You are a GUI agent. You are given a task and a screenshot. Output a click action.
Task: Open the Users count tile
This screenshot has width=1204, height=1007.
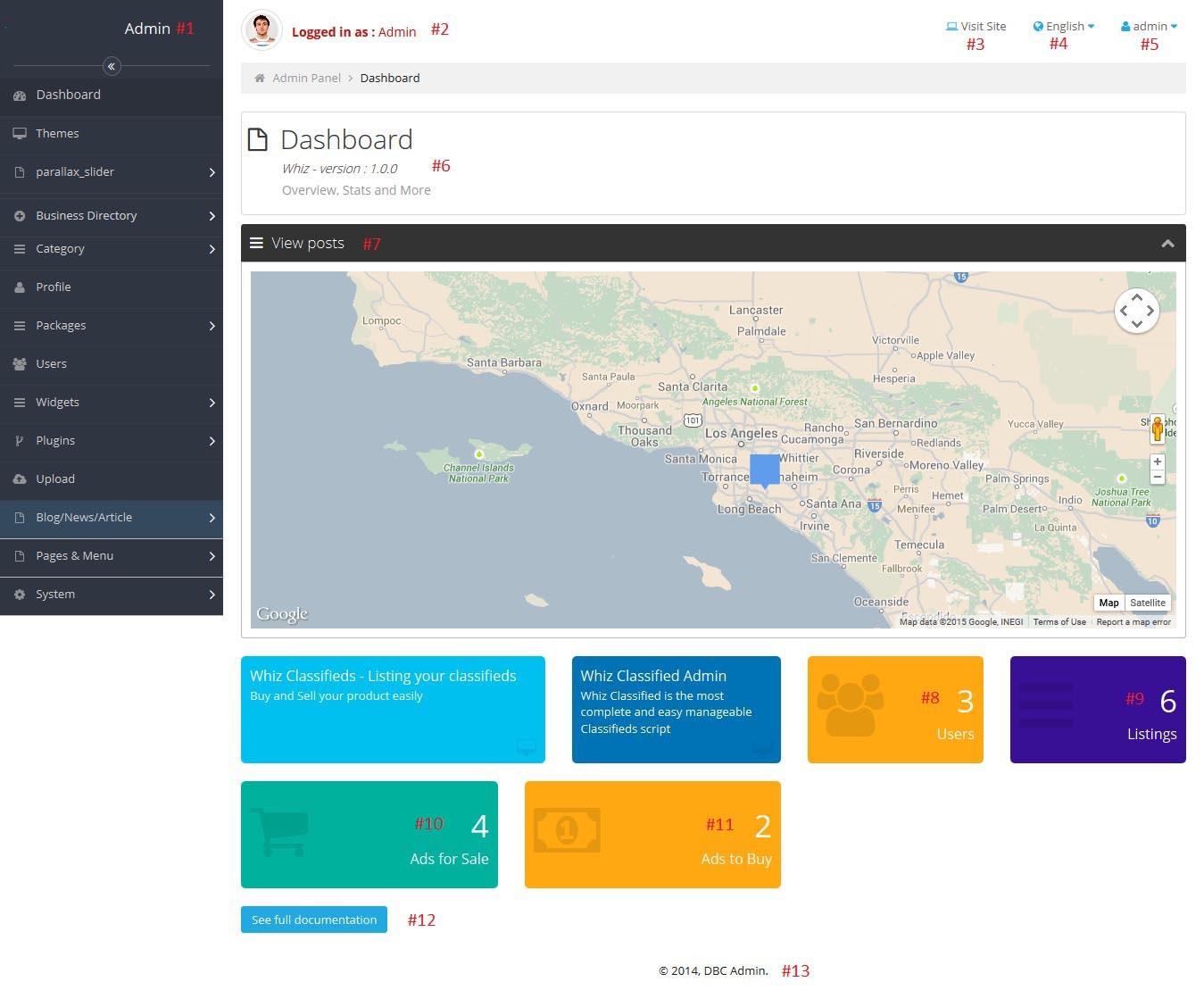click(x=895, y=710)
